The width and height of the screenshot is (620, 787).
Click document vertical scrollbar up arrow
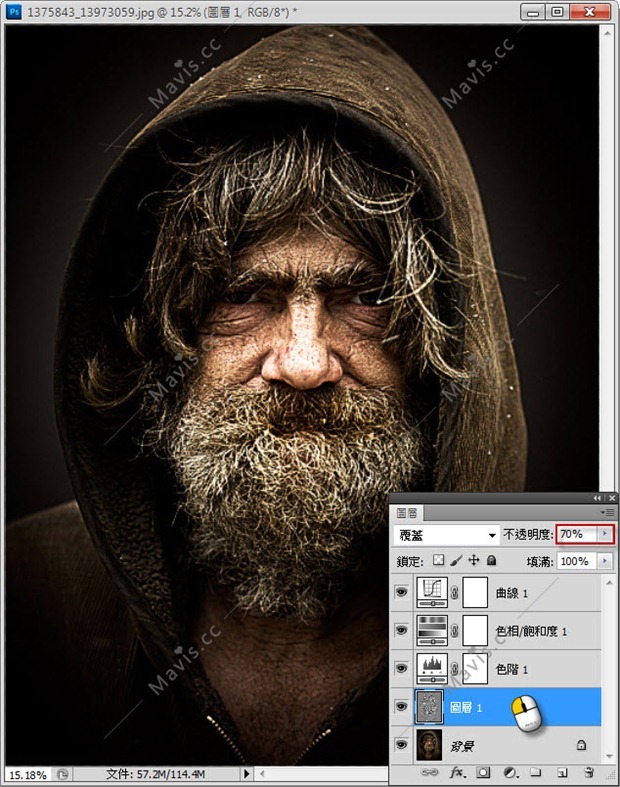coord(607,34)
